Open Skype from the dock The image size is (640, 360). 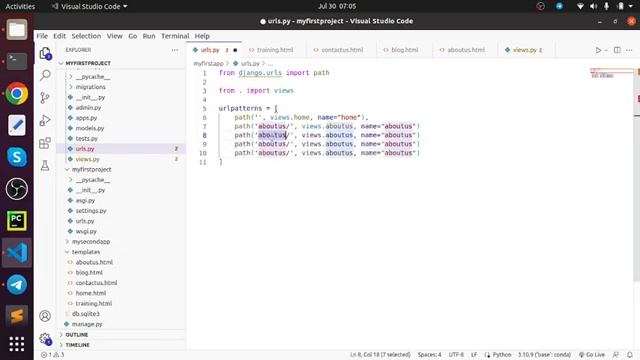pyautogui.click(x=17, y=157)
